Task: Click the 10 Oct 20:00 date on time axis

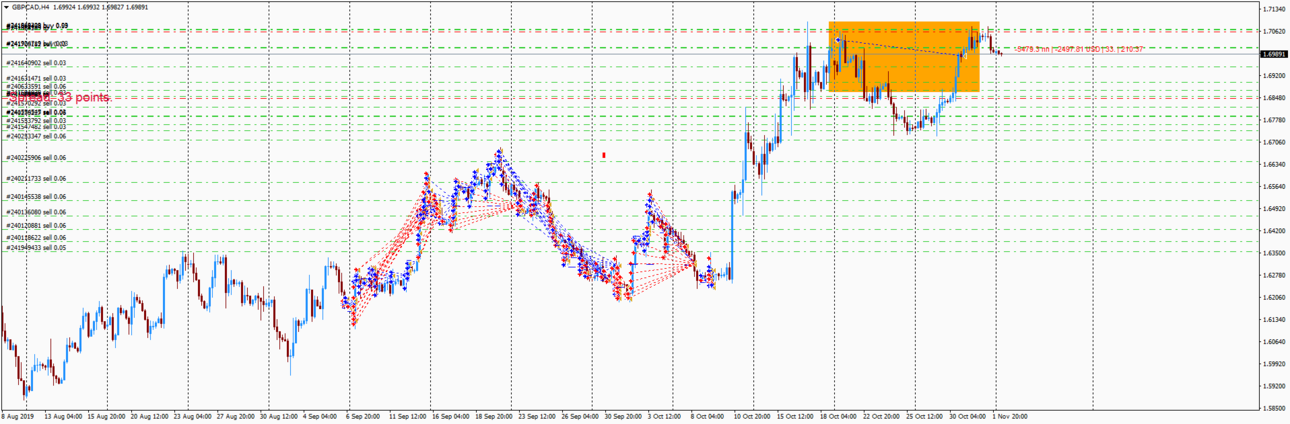Action: click(x=751, y=416)
